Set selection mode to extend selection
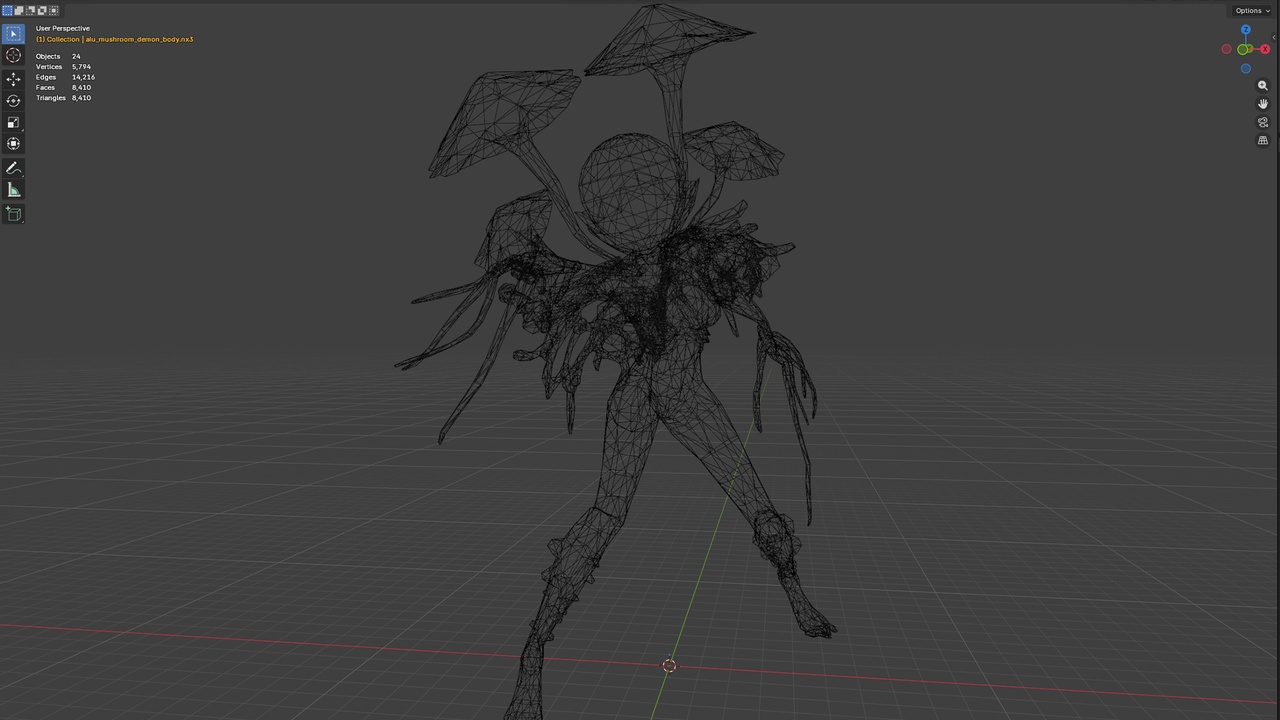 18,10
